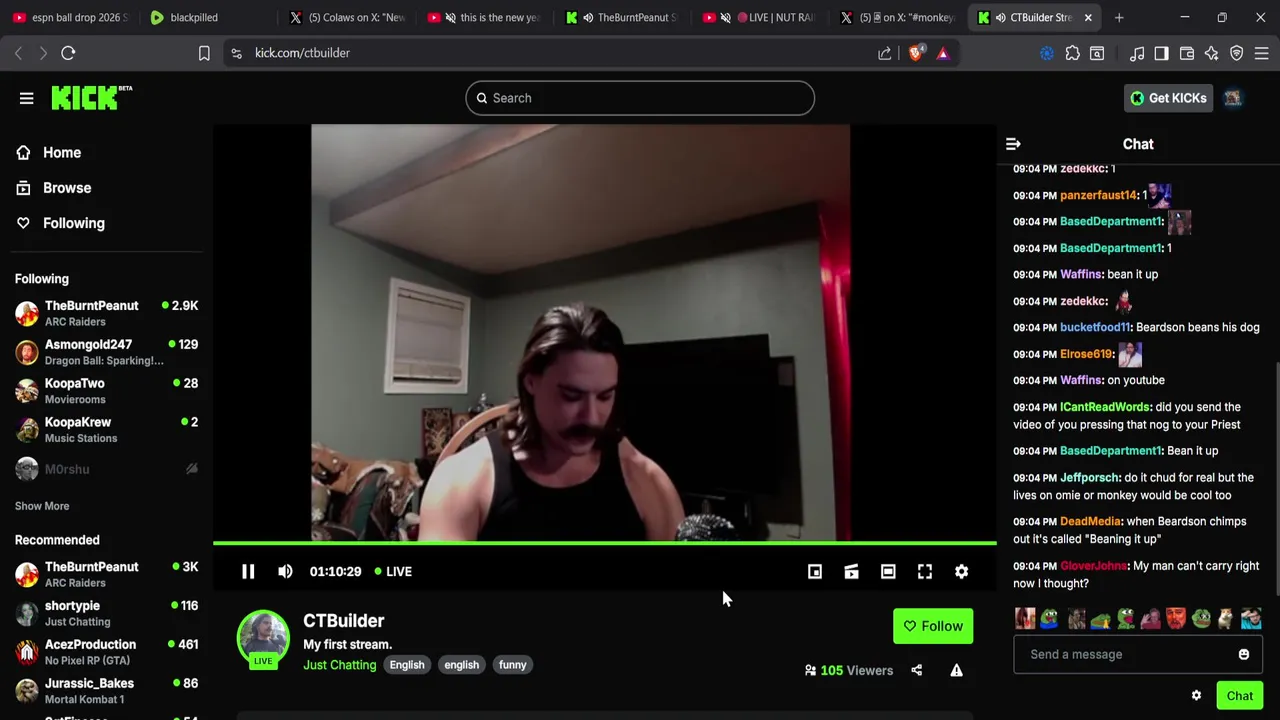Open TheBurntPeanut in Recommended list
The width and height of the screenshot is (1280, 720).
coord(106,574)
